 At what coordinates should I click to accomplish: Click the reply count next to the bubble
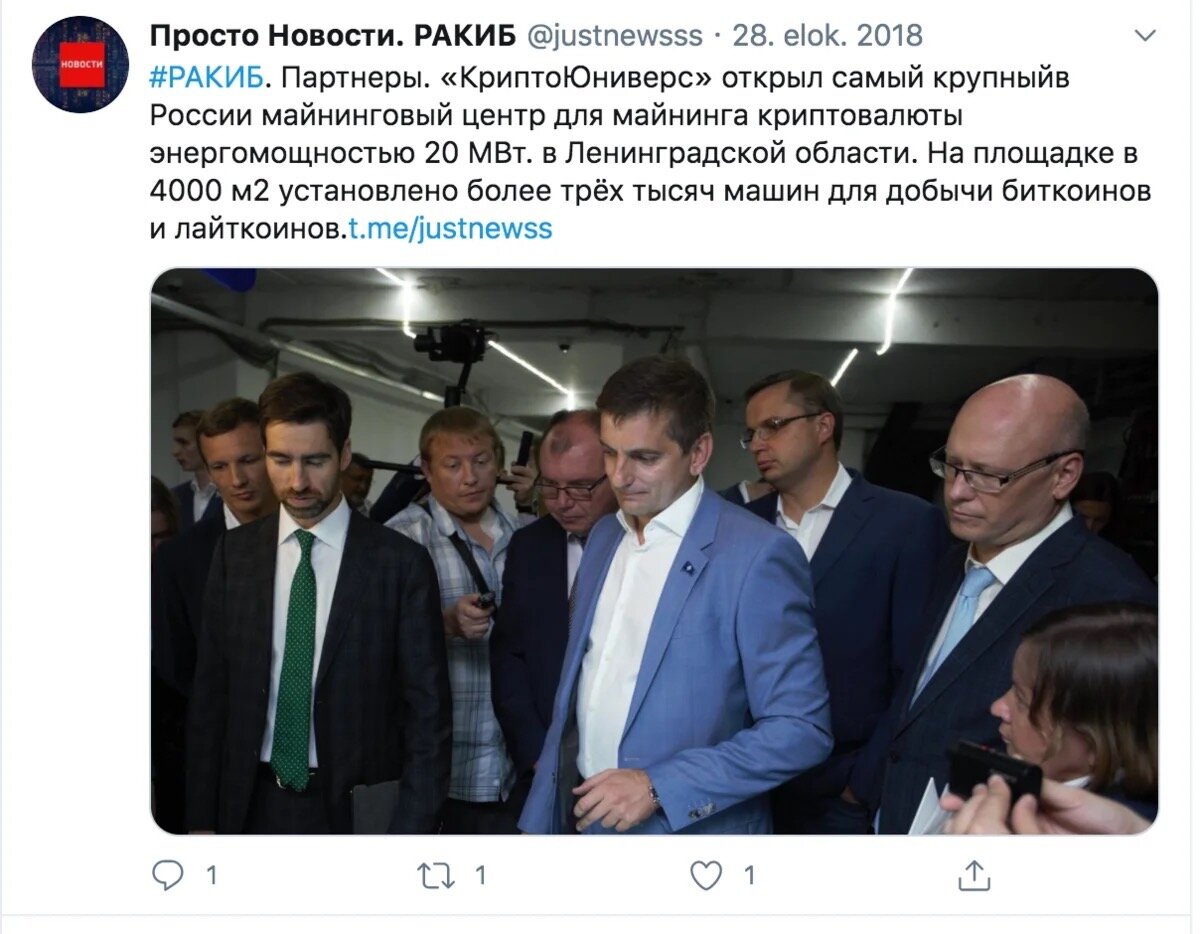[x=211, y=876]
